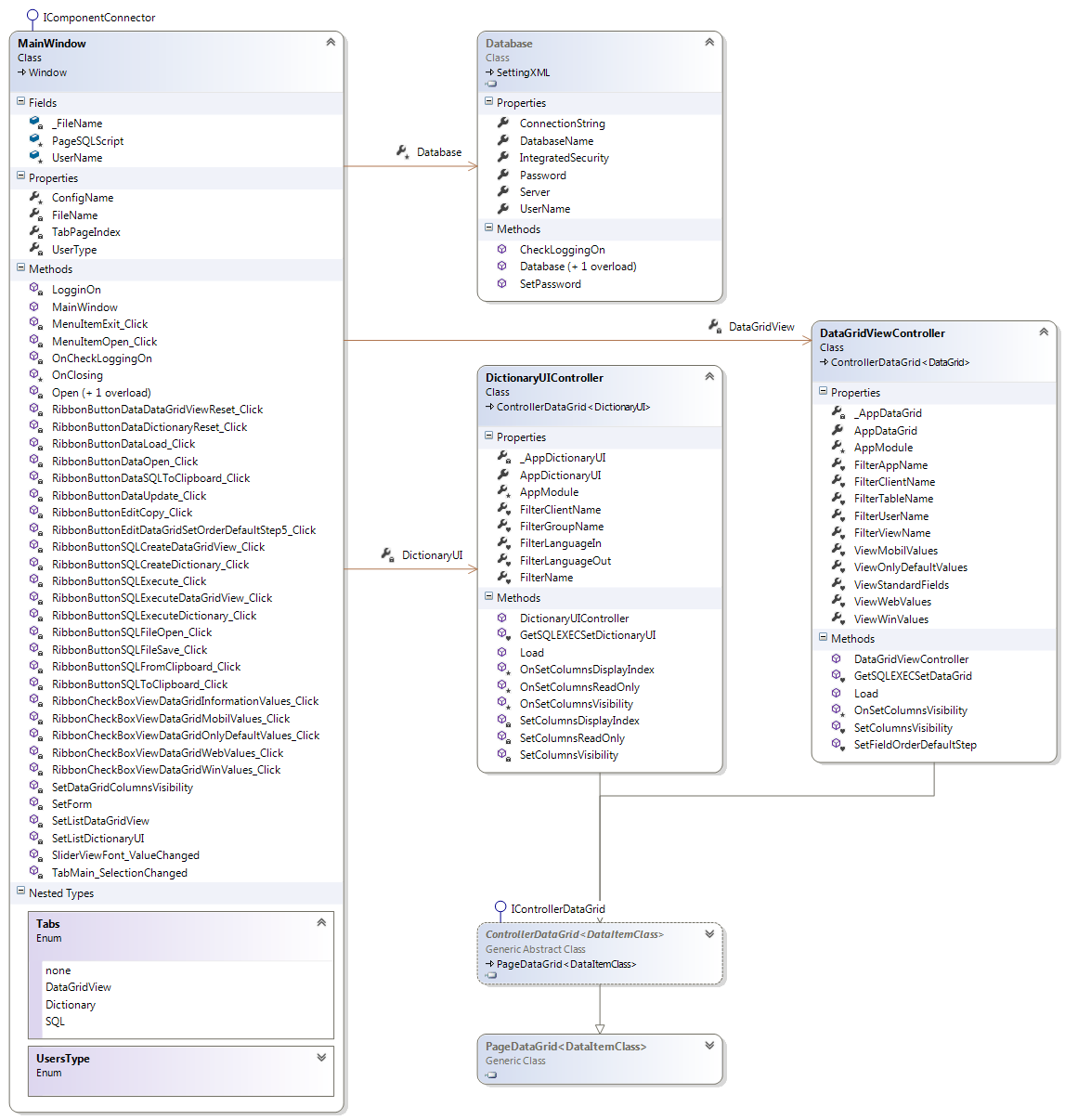
Task: Click the method icon beside CheckLoggingOn
Action: (x=502, y=249)
